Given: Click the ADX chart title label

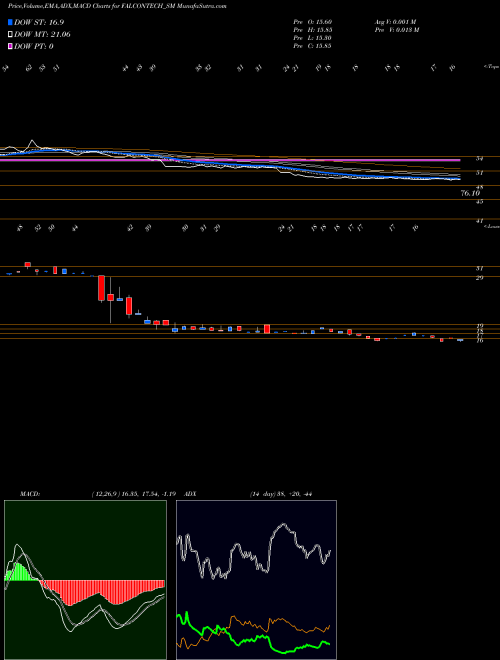Looking at the screenshot, I should pos(190,494).
